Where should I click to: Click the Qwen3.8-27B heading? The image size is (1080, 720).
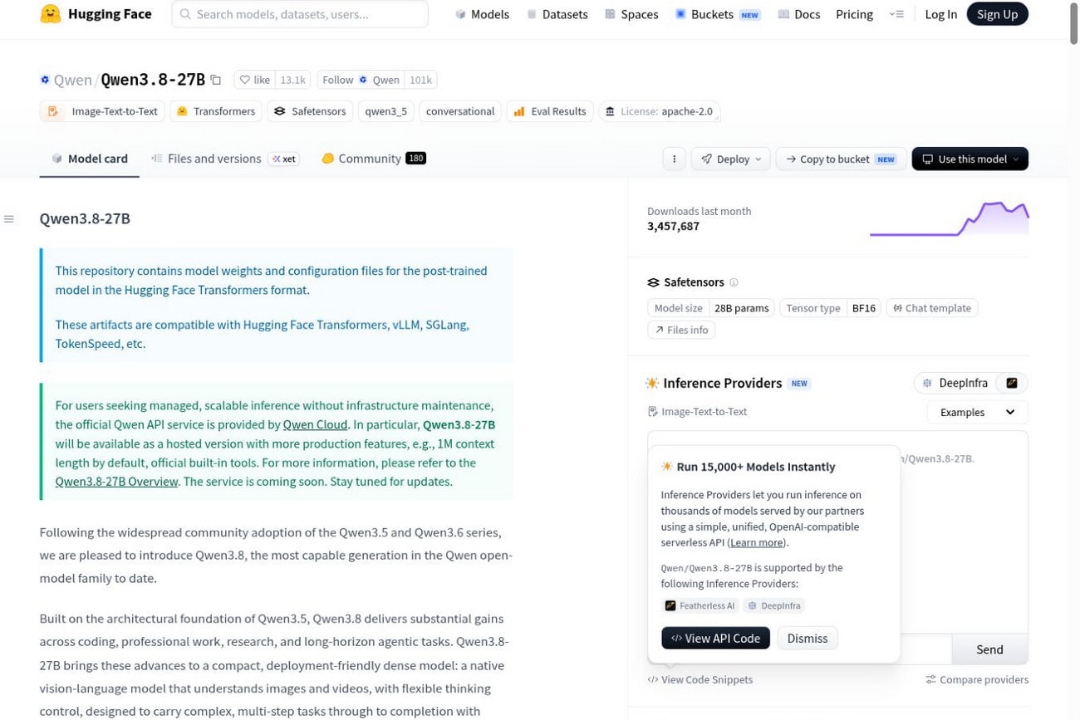coord(85,218)
